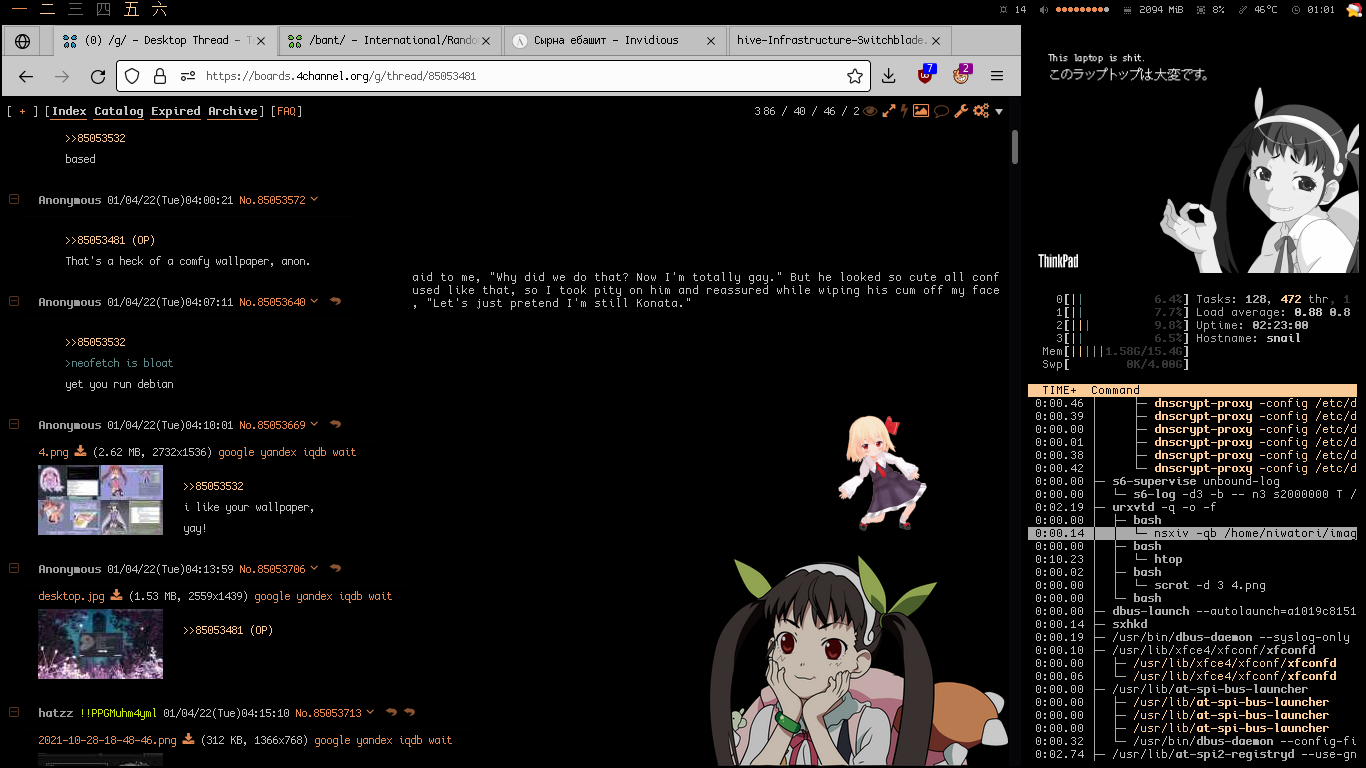Toggle the thread watcher eye icon
The width and height of the screenshot is (1366, 768).
pyautogui.click(x=870, y=111)
